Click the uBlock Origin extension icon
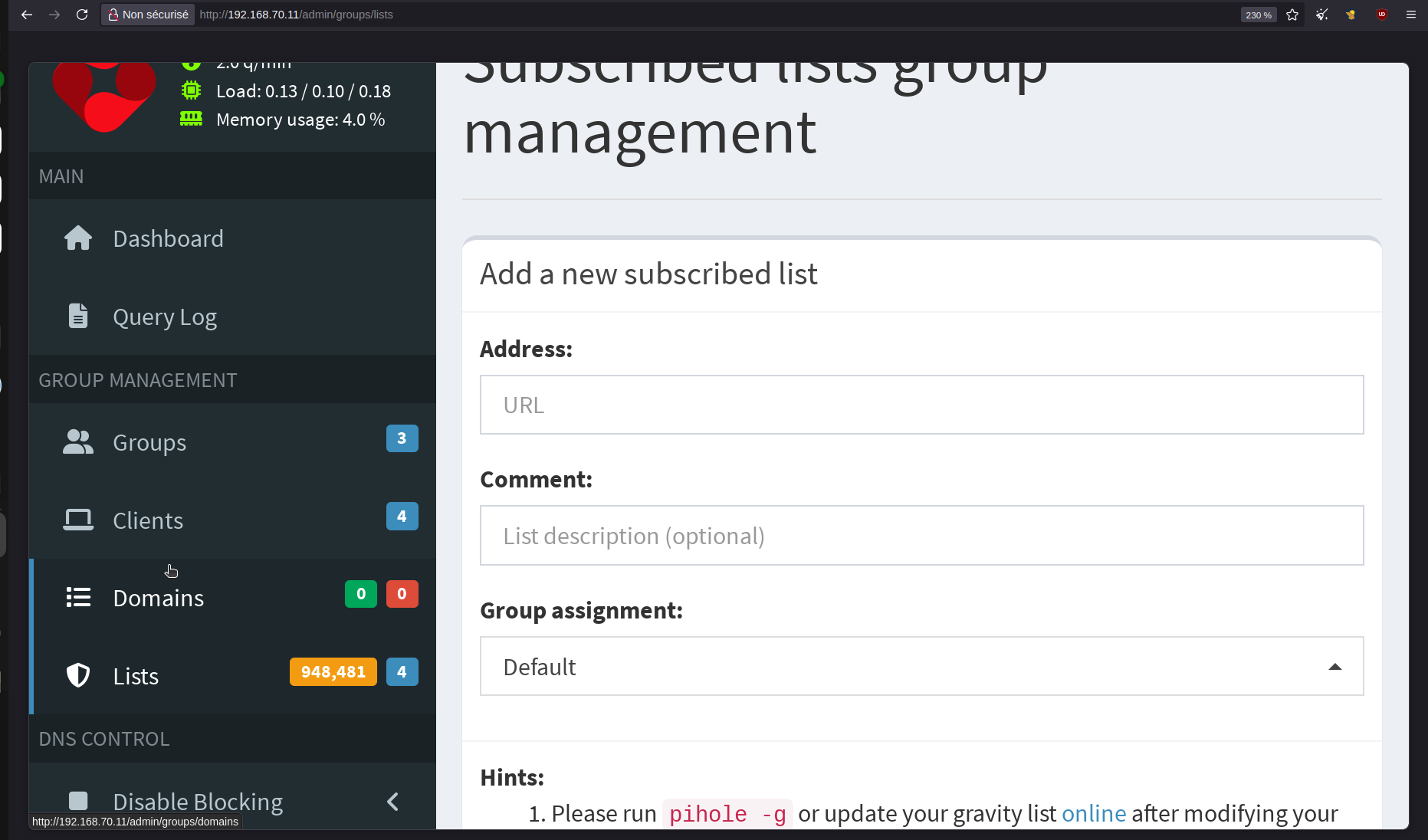The image size is (1428, 840). point(1381,15)
